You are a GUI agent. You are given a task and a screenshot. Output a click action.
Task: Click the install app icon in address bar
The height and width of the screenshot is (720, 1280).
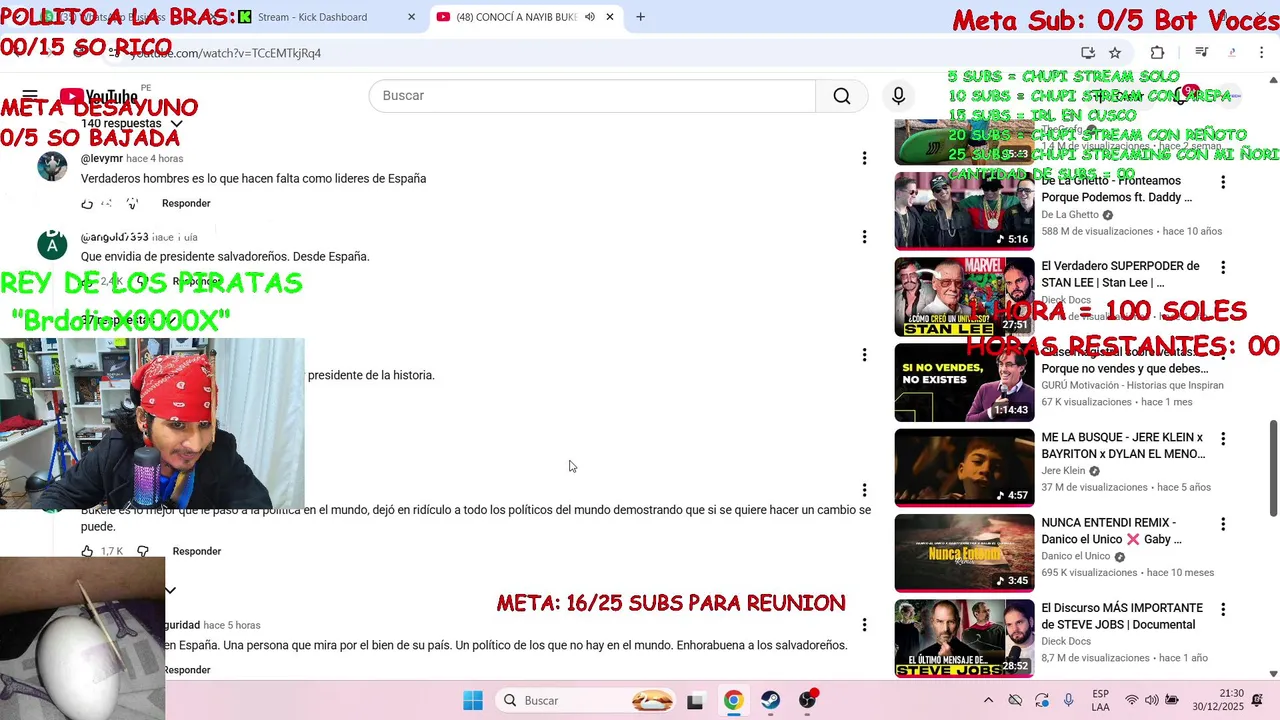click(x=1088, y=53)
